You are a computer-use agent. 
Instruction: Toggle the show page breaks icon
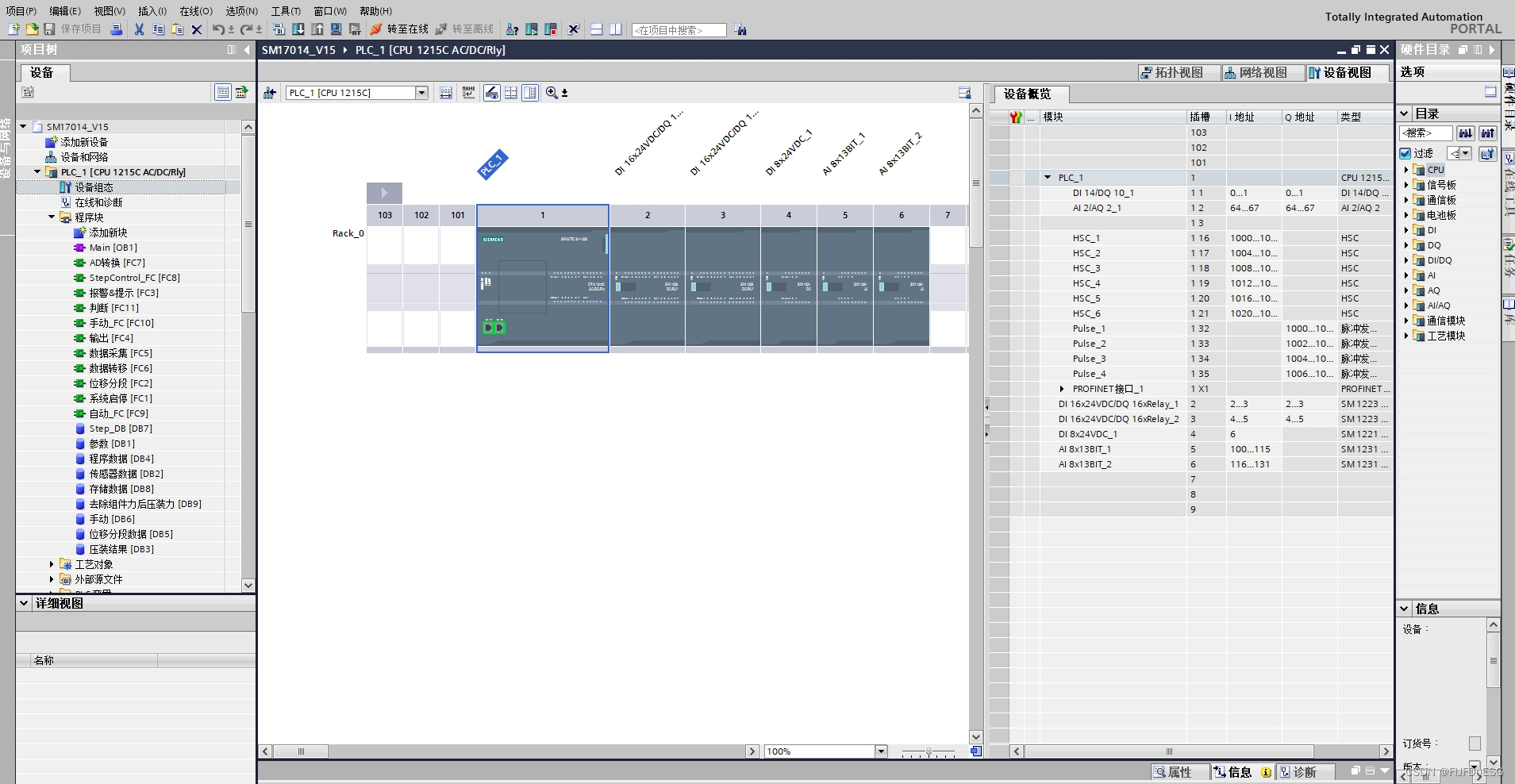pyautogui.click(x=511, y=93)
